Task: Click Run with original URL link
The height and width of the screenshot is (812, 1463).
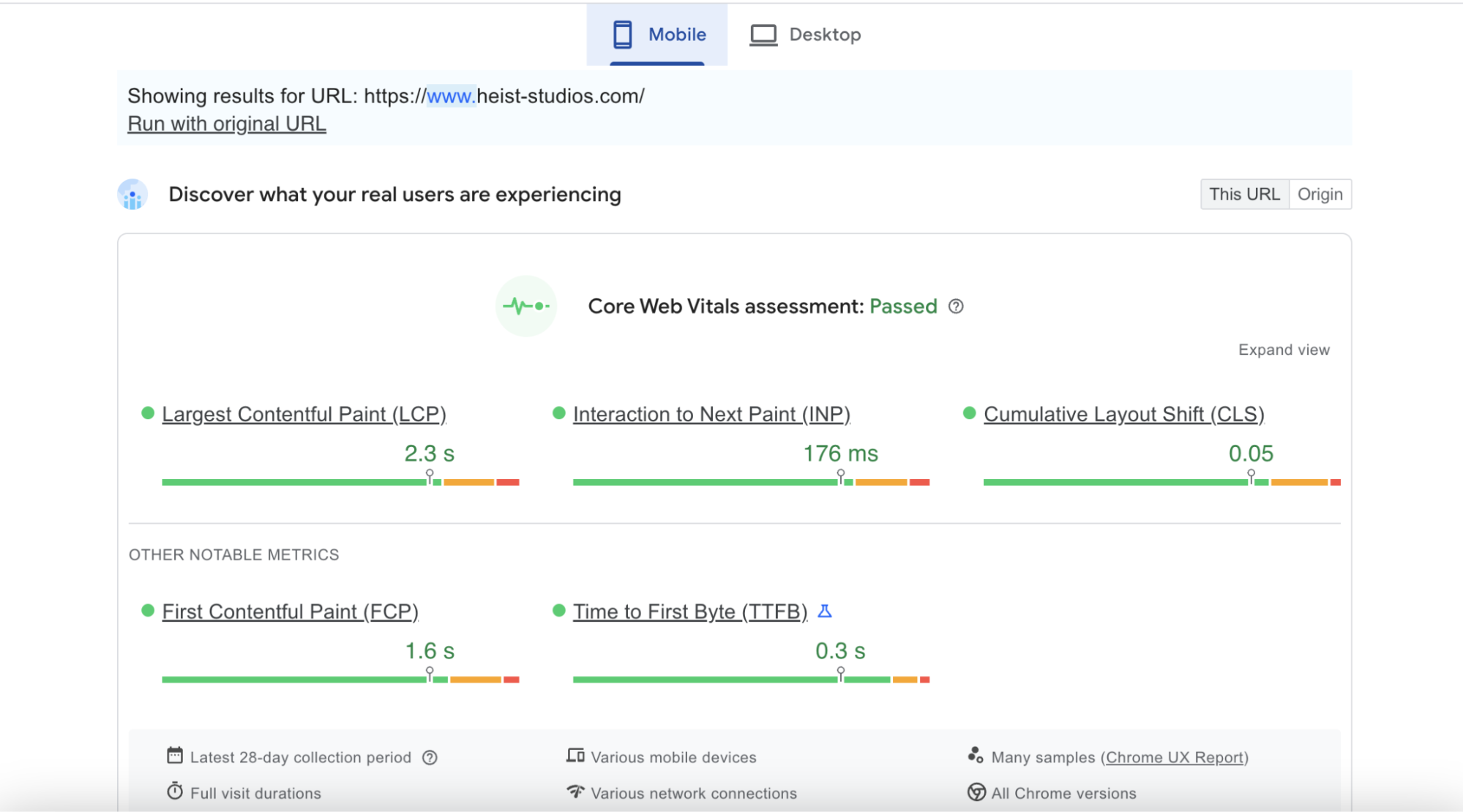Action: pyautogui.click(x=227, y=124)
